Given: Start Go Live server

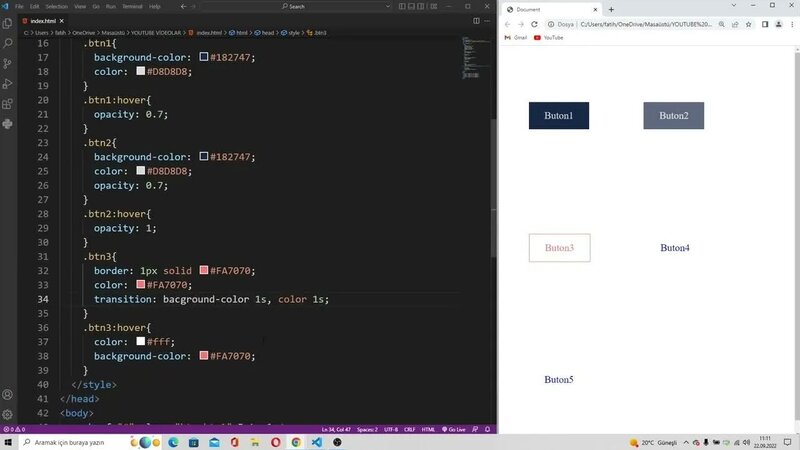Looking at the screenshot, I should tap(454, 430).
